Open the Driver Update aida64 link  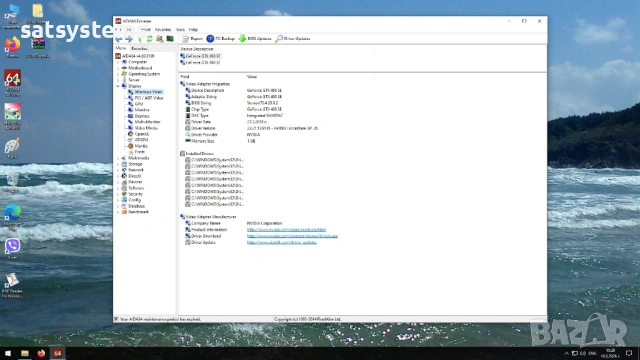(x=282, y=242)
